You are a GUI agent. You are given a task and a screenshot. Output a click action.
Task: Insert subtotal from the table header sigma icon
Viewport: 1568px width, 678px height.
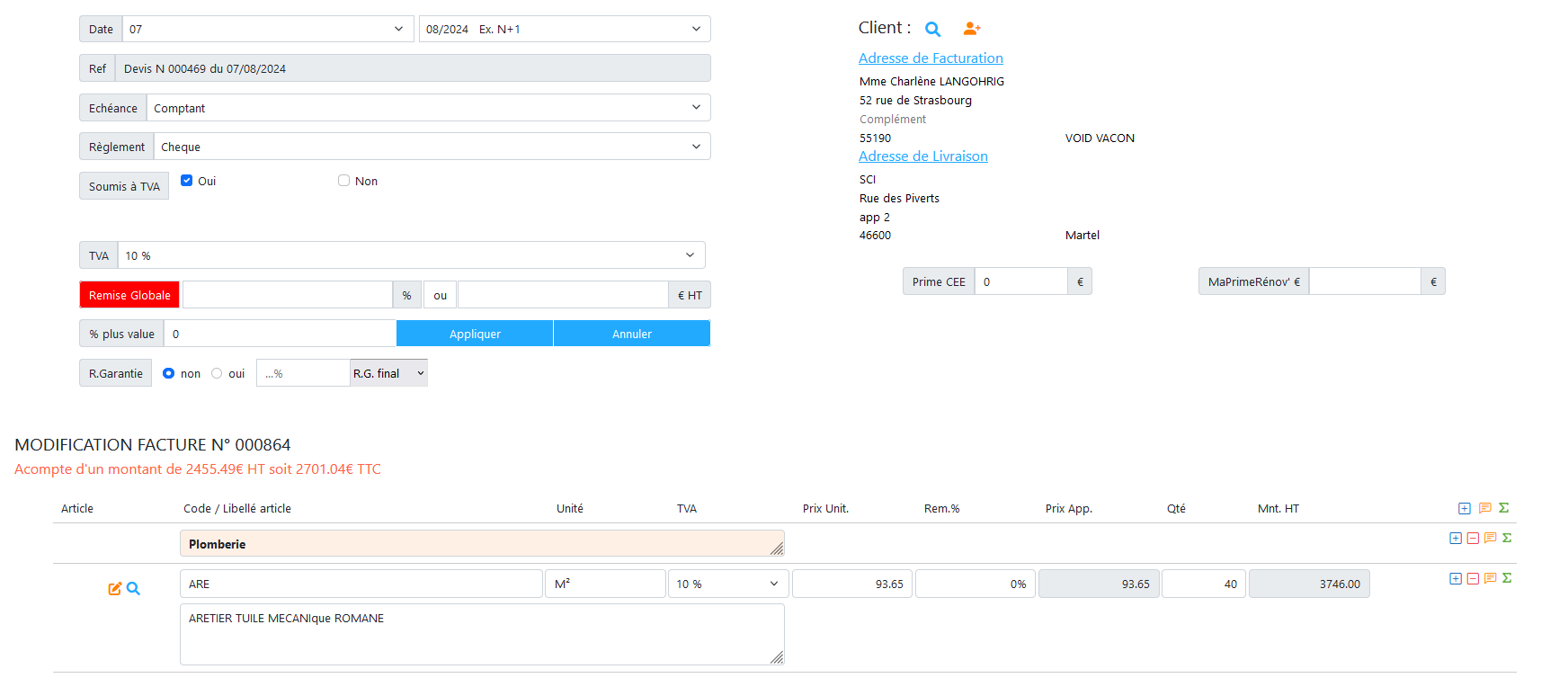click(x=1504, y=508)
